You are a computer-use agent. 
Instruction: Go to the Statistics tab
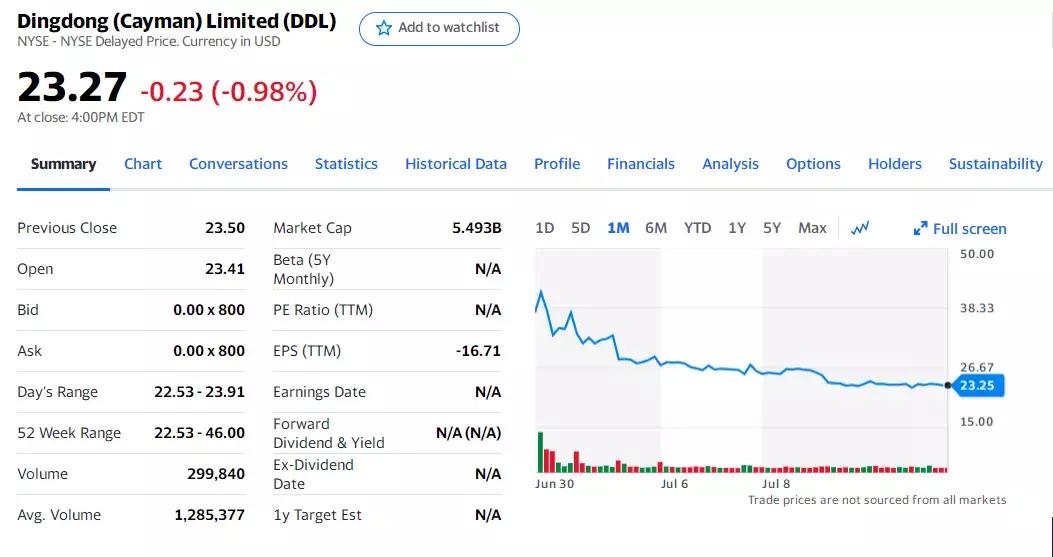[346, 164]
